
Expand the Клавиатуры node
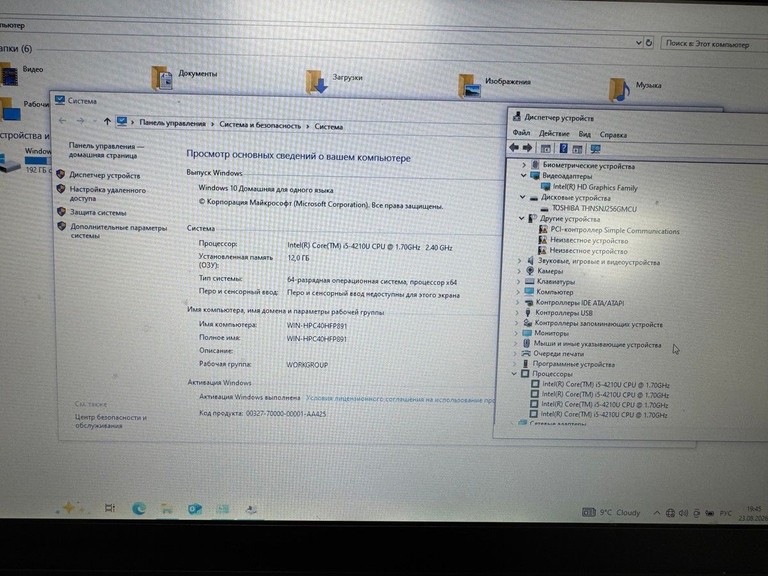518,281
